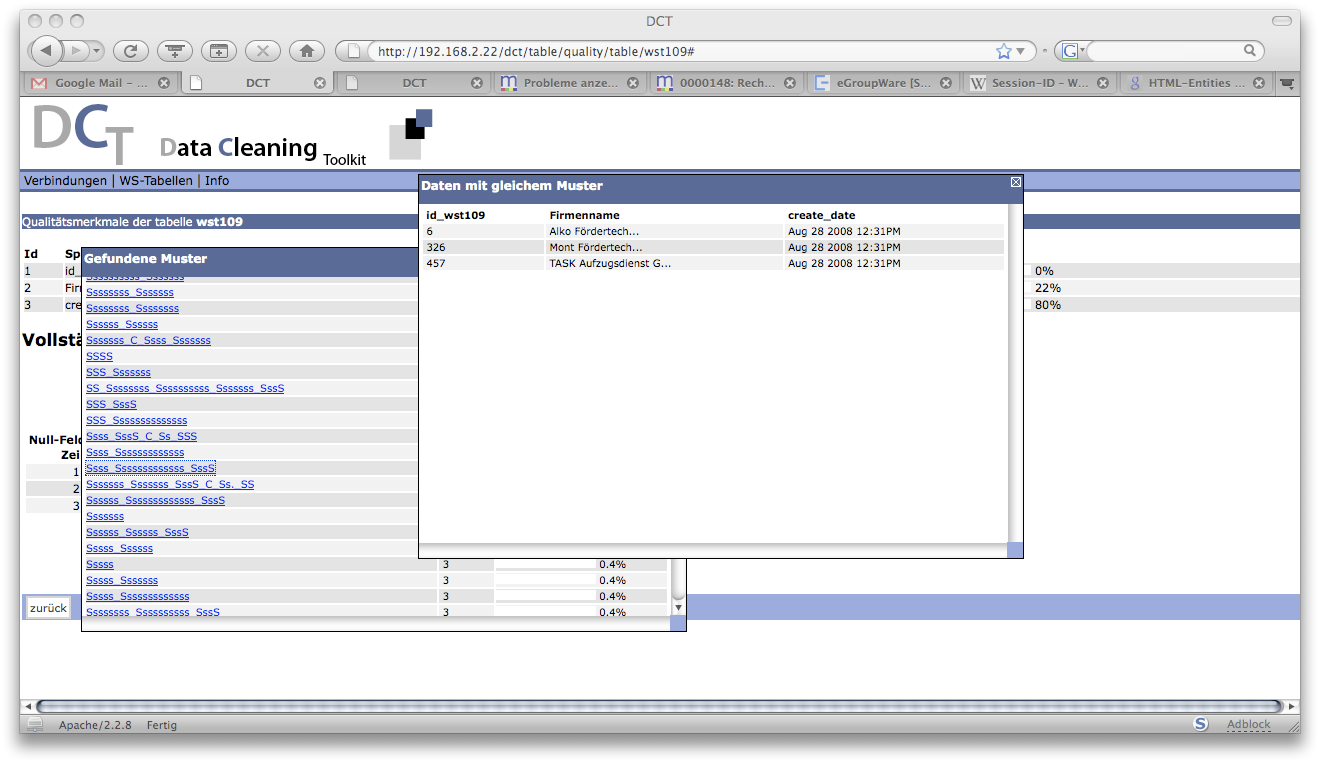The image size is (1320, 763).
Task: Click the Adblock status bar item
Action: (1248, 724)
